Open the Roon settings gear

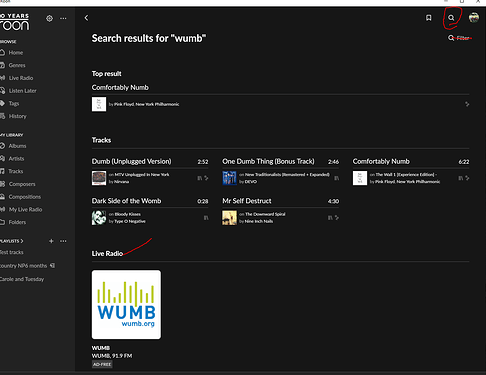click(x=49, y=18)
